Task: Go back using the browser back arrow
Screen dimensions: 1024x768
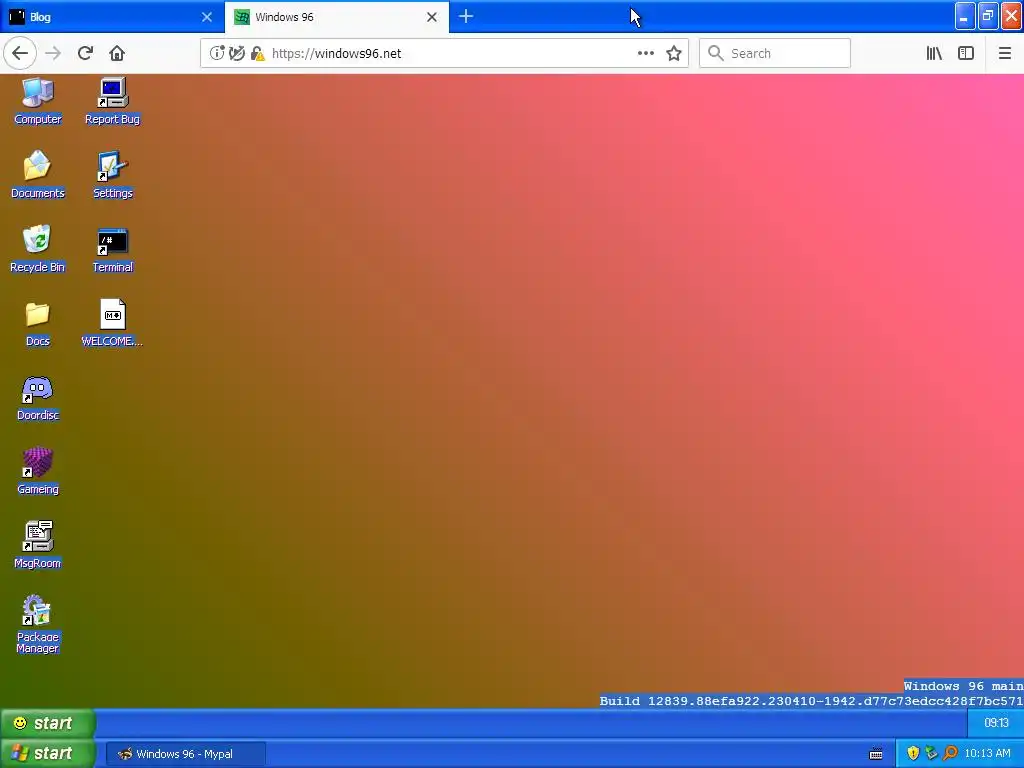Action: click(x=20, y=54)
